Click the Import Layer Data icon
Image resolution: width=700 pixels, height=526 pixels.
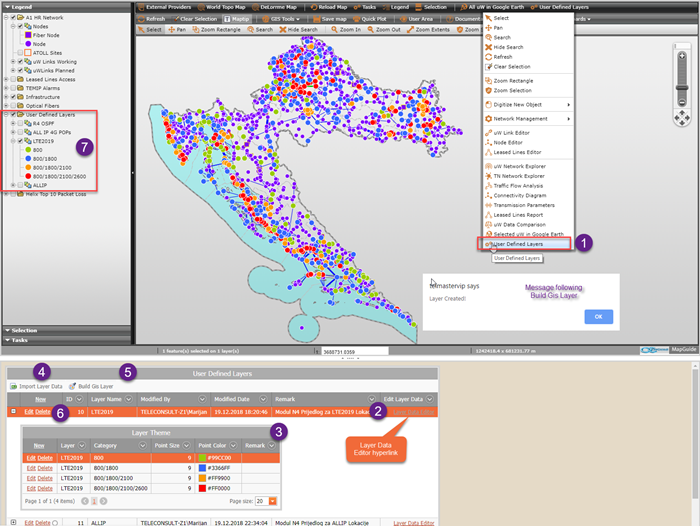pyautogui.click(x=13, y=386)
